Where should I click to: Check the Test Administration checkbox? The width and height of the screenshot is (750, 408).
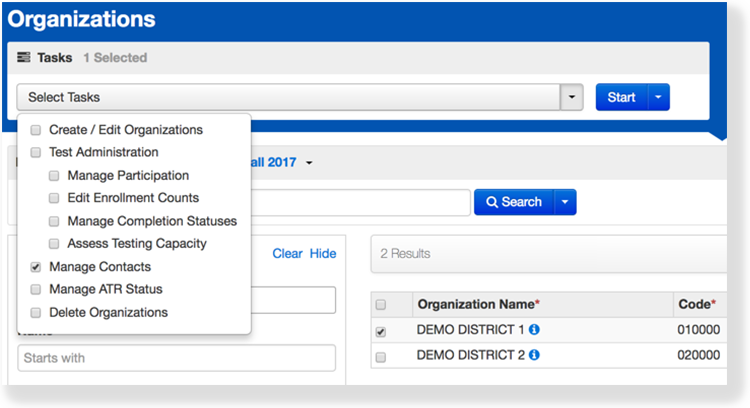pyautogui.click(x=36, y=153)
